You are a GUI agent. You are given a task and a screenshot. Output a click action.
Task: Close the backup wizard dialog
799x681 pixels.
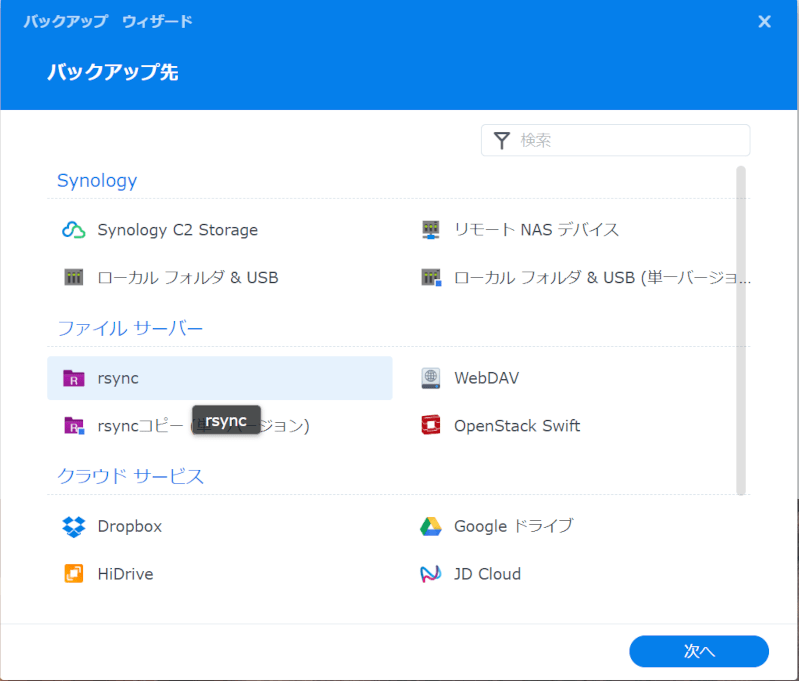(764, 21)
